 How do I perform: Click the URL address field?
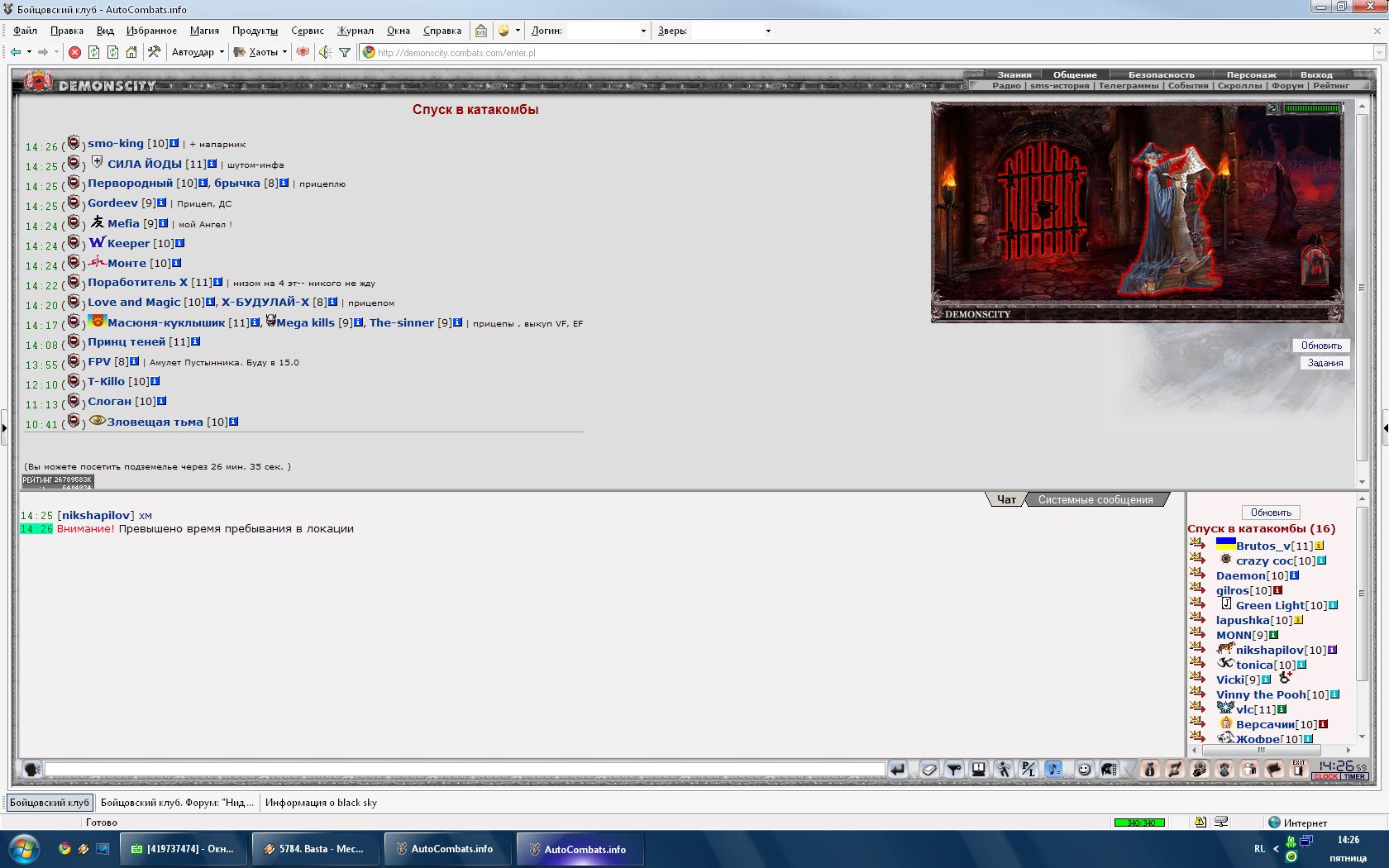872,52
